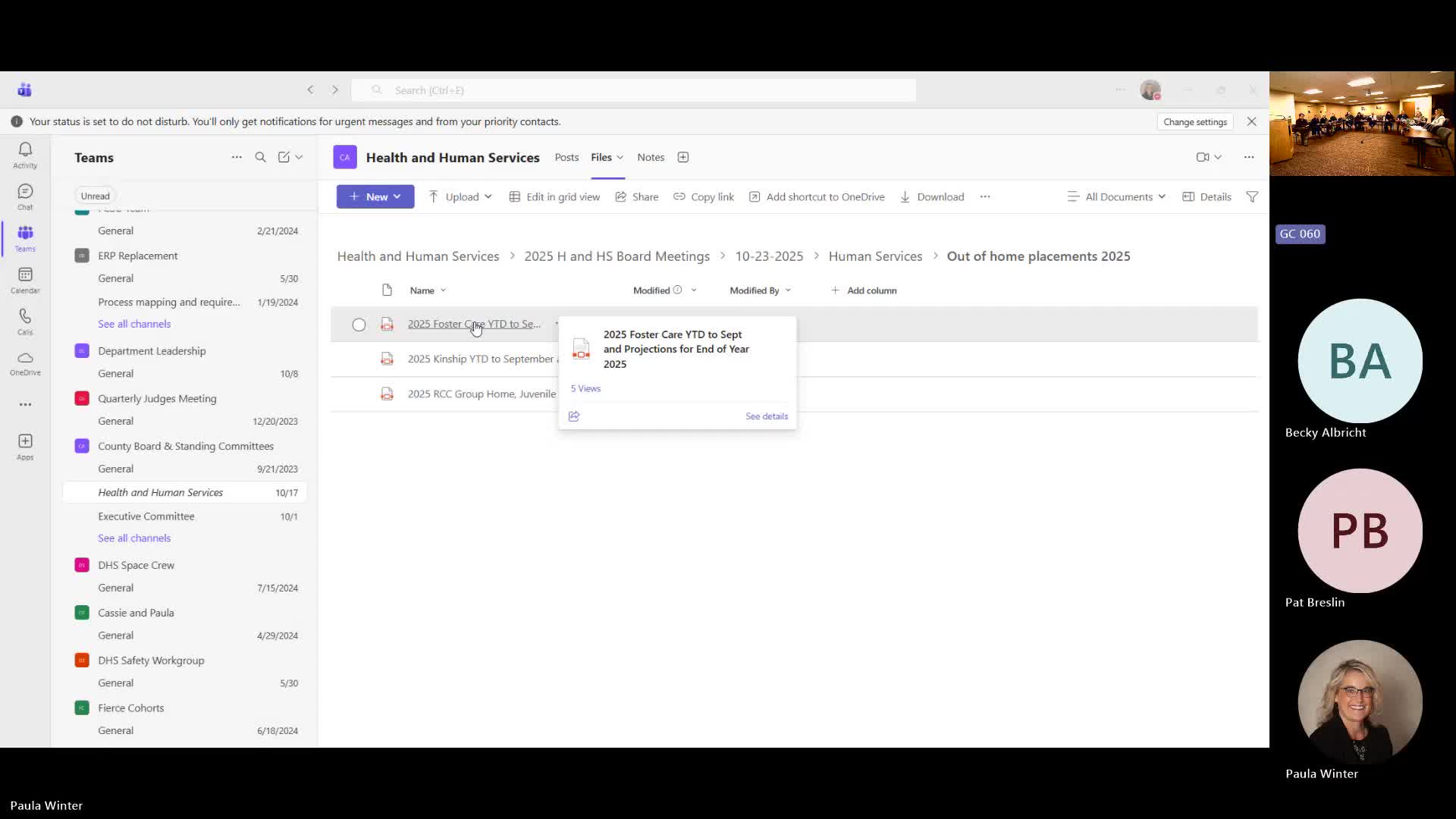Open the Calls phone icon
The height and width of the screenshot is (819, 1456).
25,321
